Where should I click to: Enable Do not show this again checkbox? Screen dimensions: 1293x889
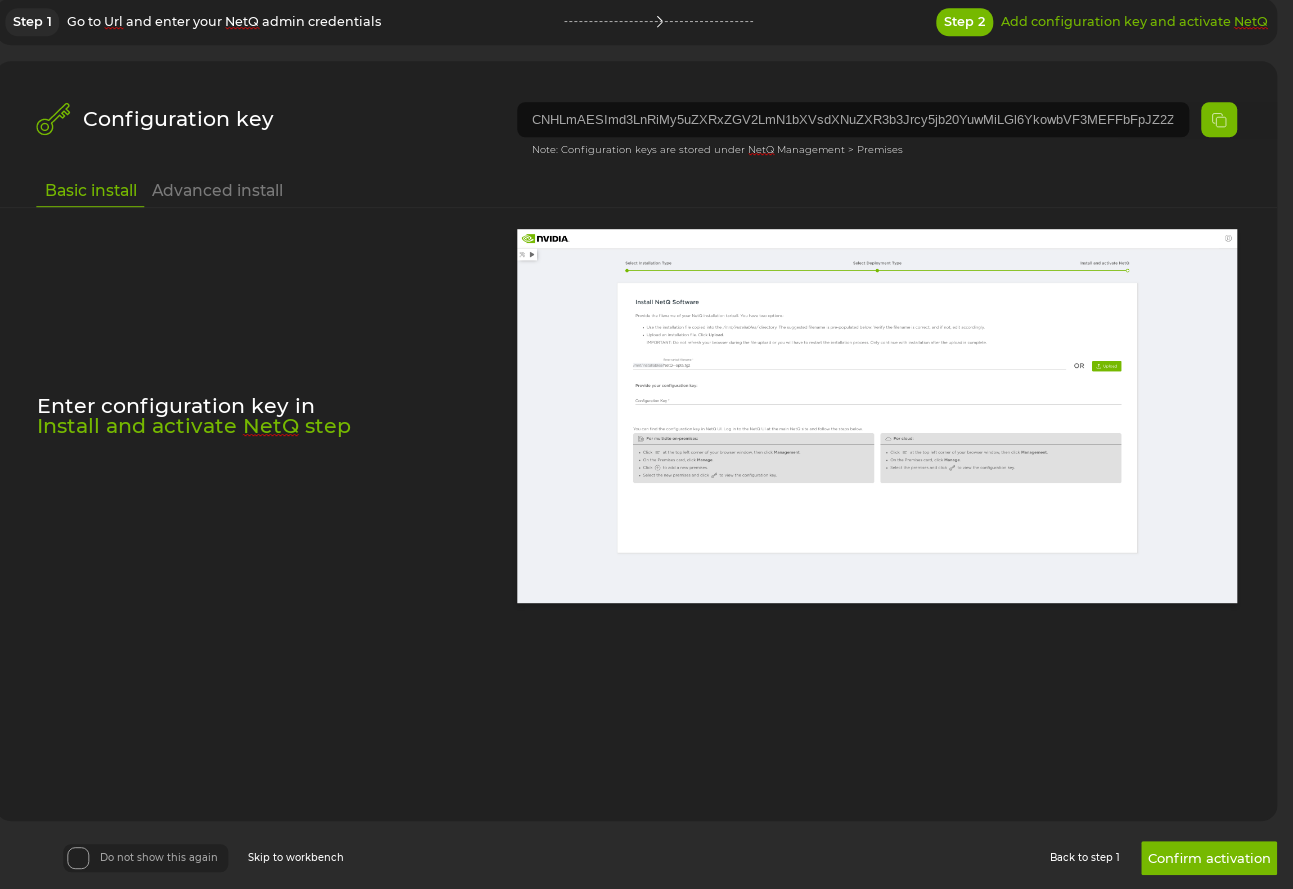(78, 858)
